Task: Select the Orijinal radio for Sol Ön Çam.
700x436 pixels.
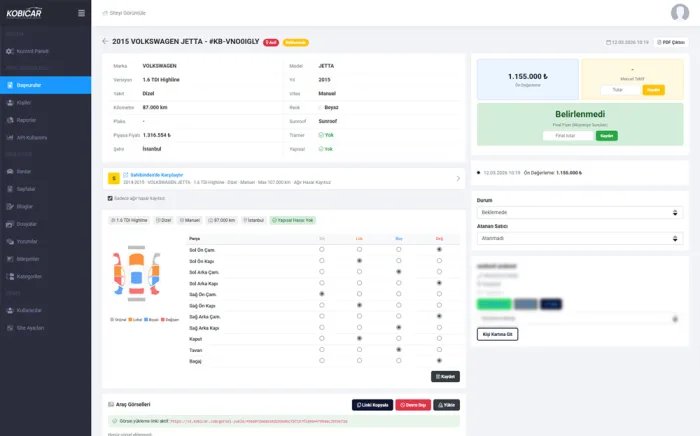Action: 321,249
